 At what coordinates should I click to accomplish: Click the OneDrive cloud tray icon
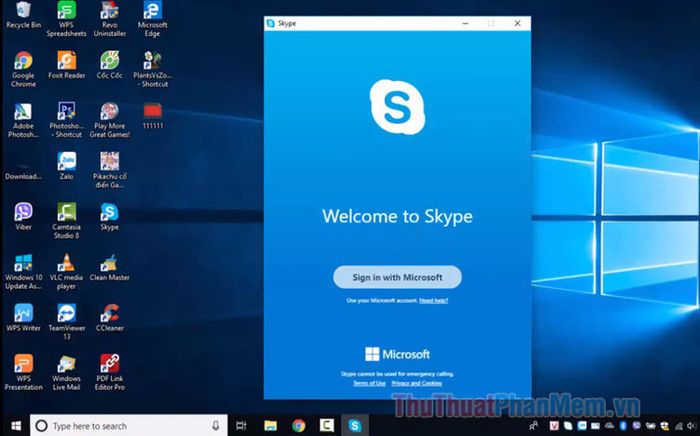coord(609,426)
